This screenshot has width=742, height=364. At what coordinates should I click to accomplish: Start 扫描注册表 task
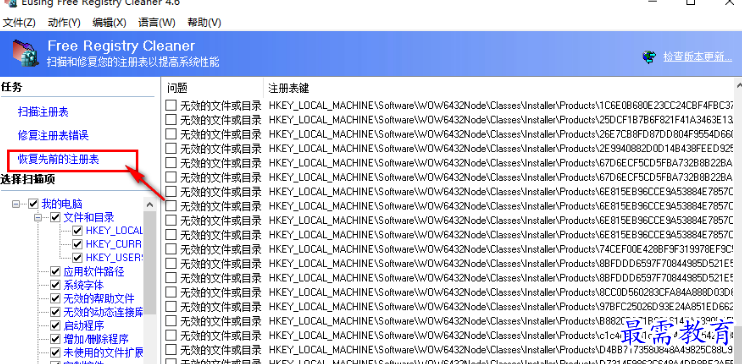(x=43, y=112)
